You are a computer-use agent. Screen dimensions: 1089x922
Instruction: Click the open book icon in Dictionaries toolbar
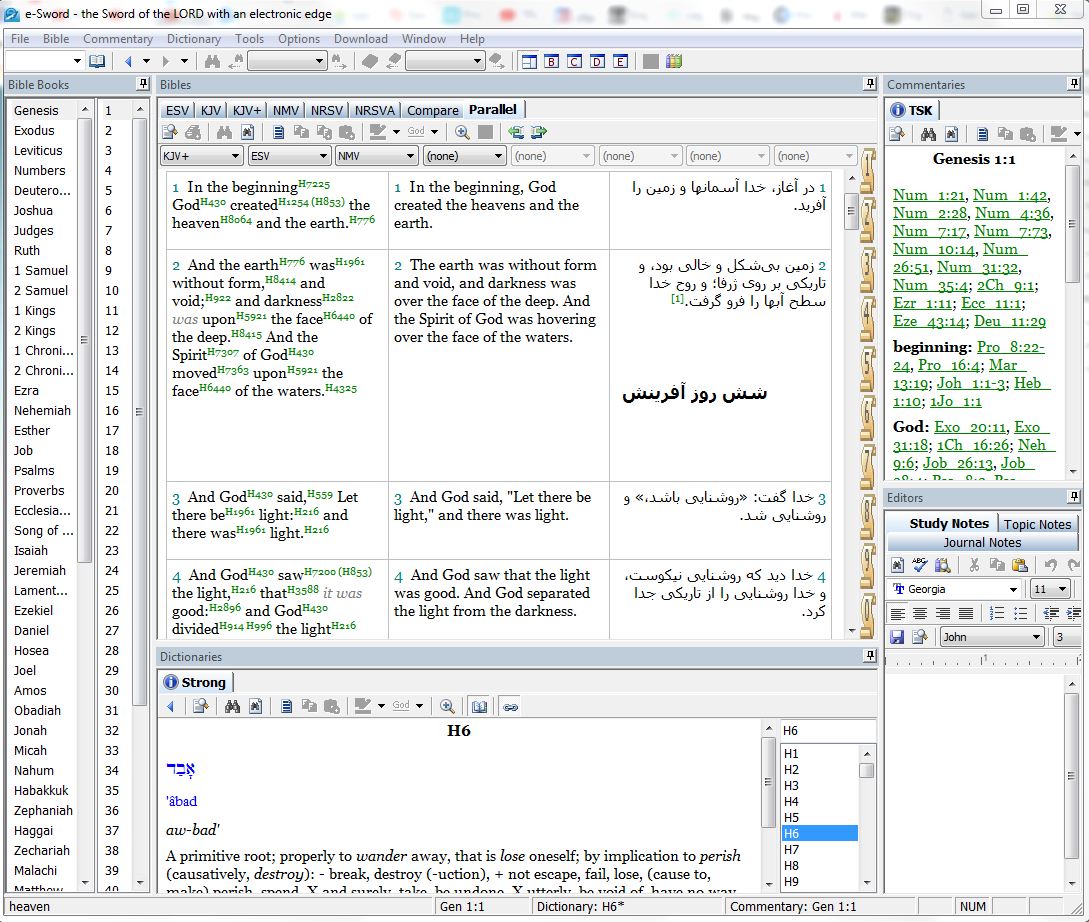pos(479,707)
